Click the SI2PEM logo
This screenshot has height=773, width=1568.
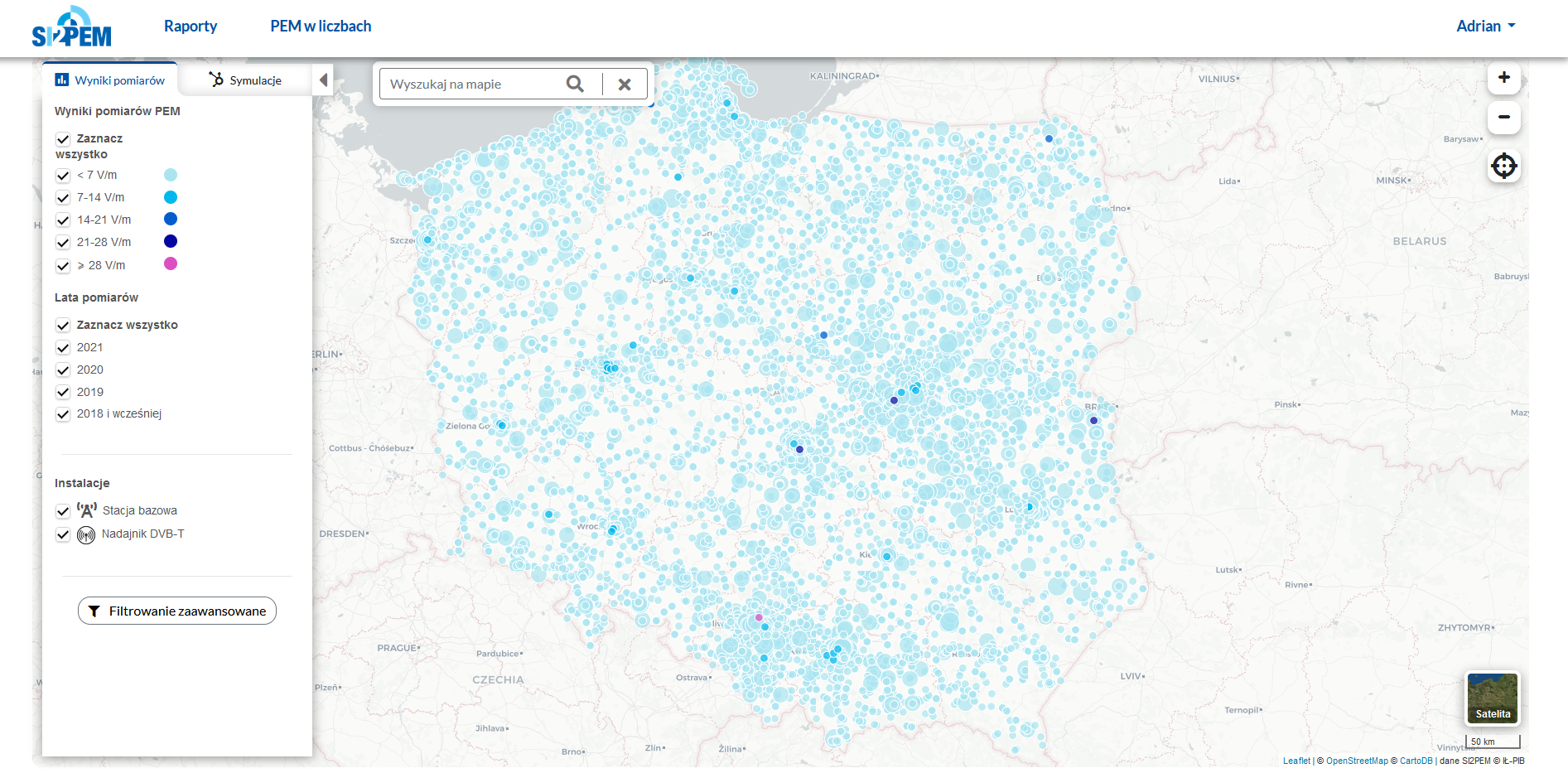pos(72,26)
